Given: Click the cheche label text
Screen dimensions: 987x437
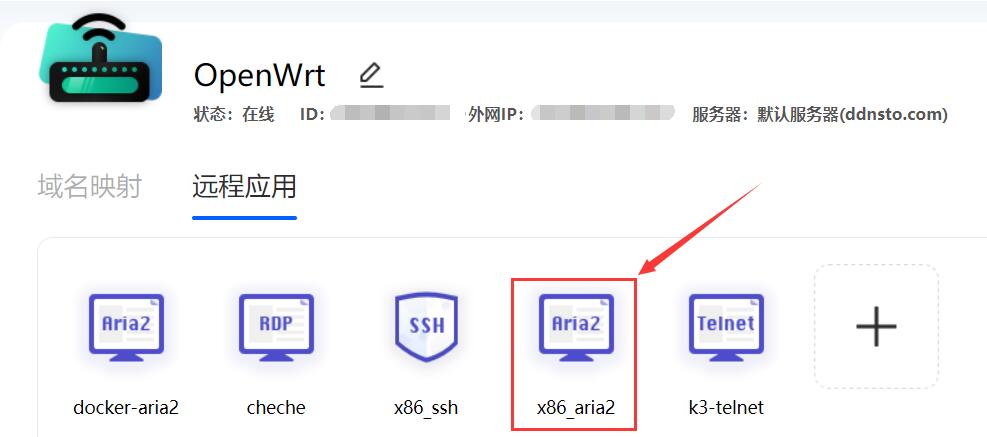Looking at the screenshot, I should click(x=276, y=407).
